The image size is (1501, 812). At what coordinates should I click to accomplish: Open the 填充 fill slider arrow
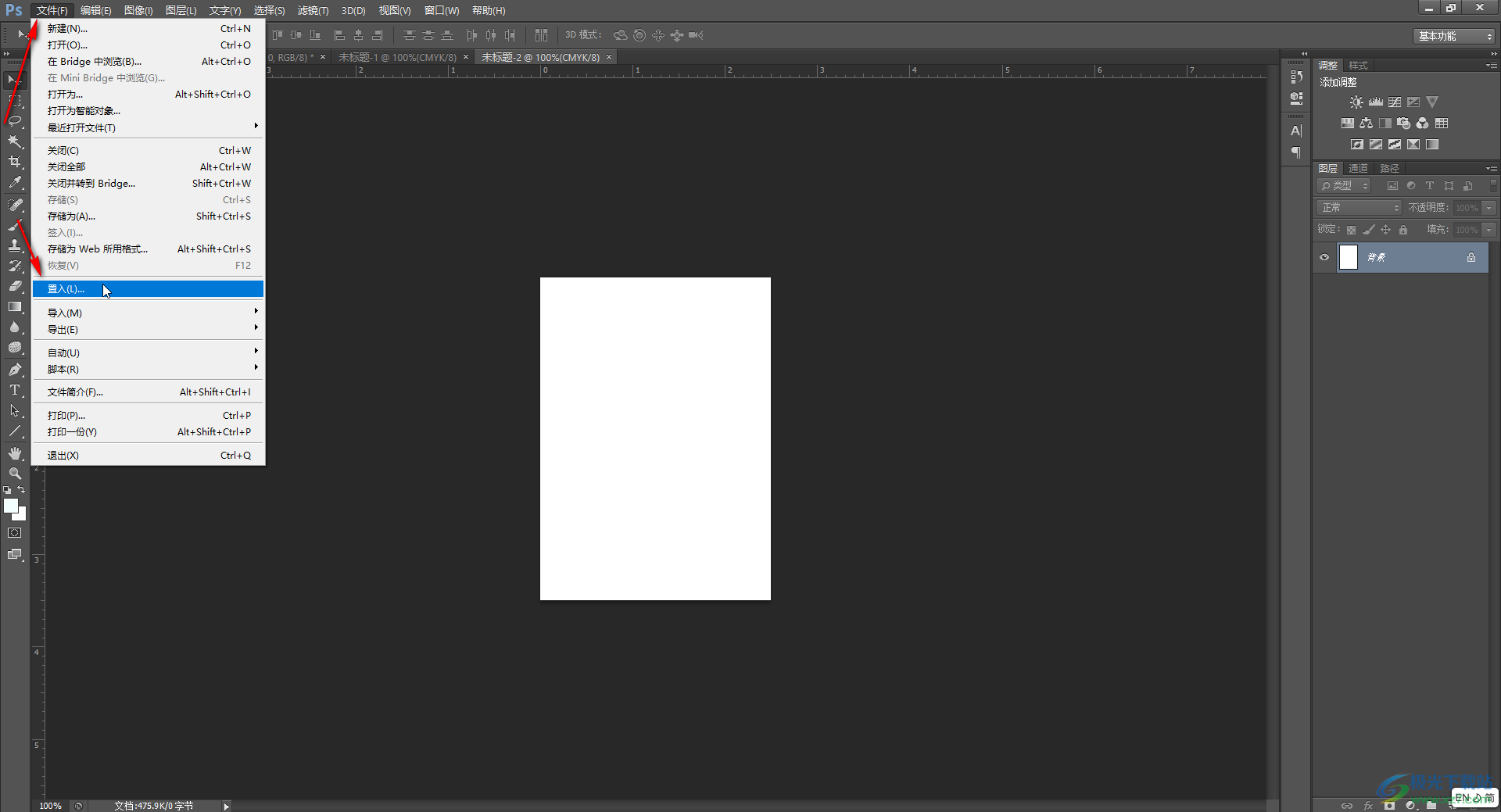coord(1489,230)
